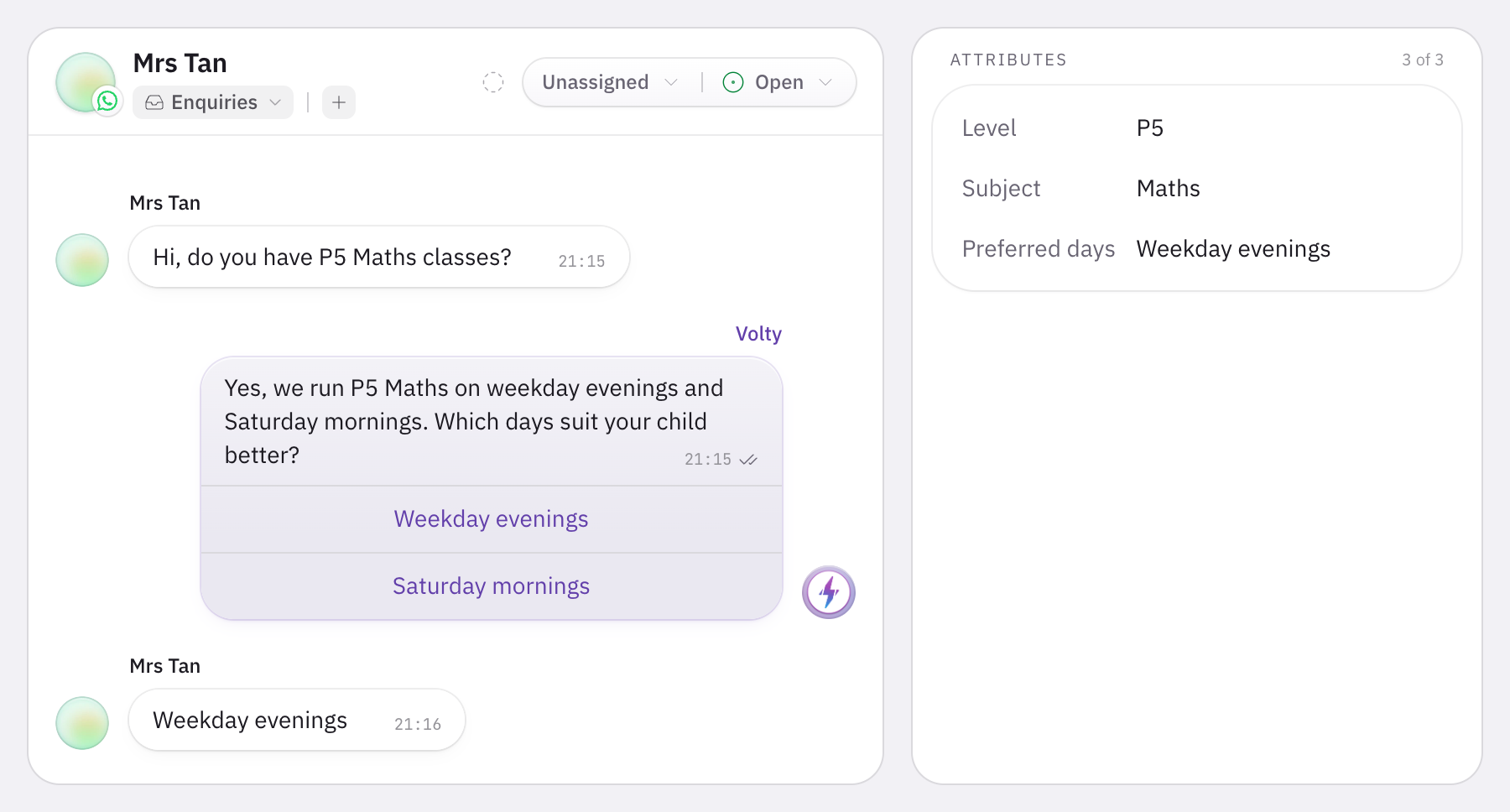Select the Subject attribute value Maths
Viewport: 1510px width, 812px height.
coord(1169,189)
